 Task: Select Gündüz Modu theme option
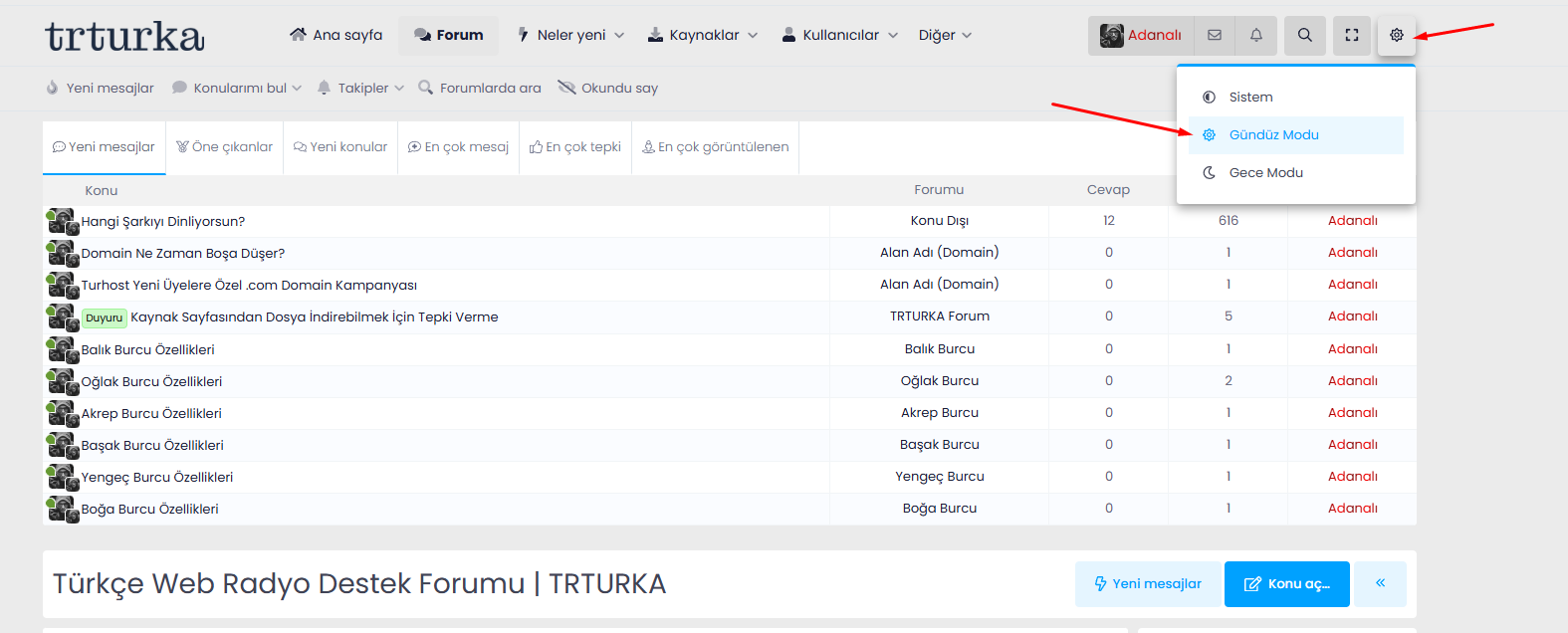click(1295, 134)
